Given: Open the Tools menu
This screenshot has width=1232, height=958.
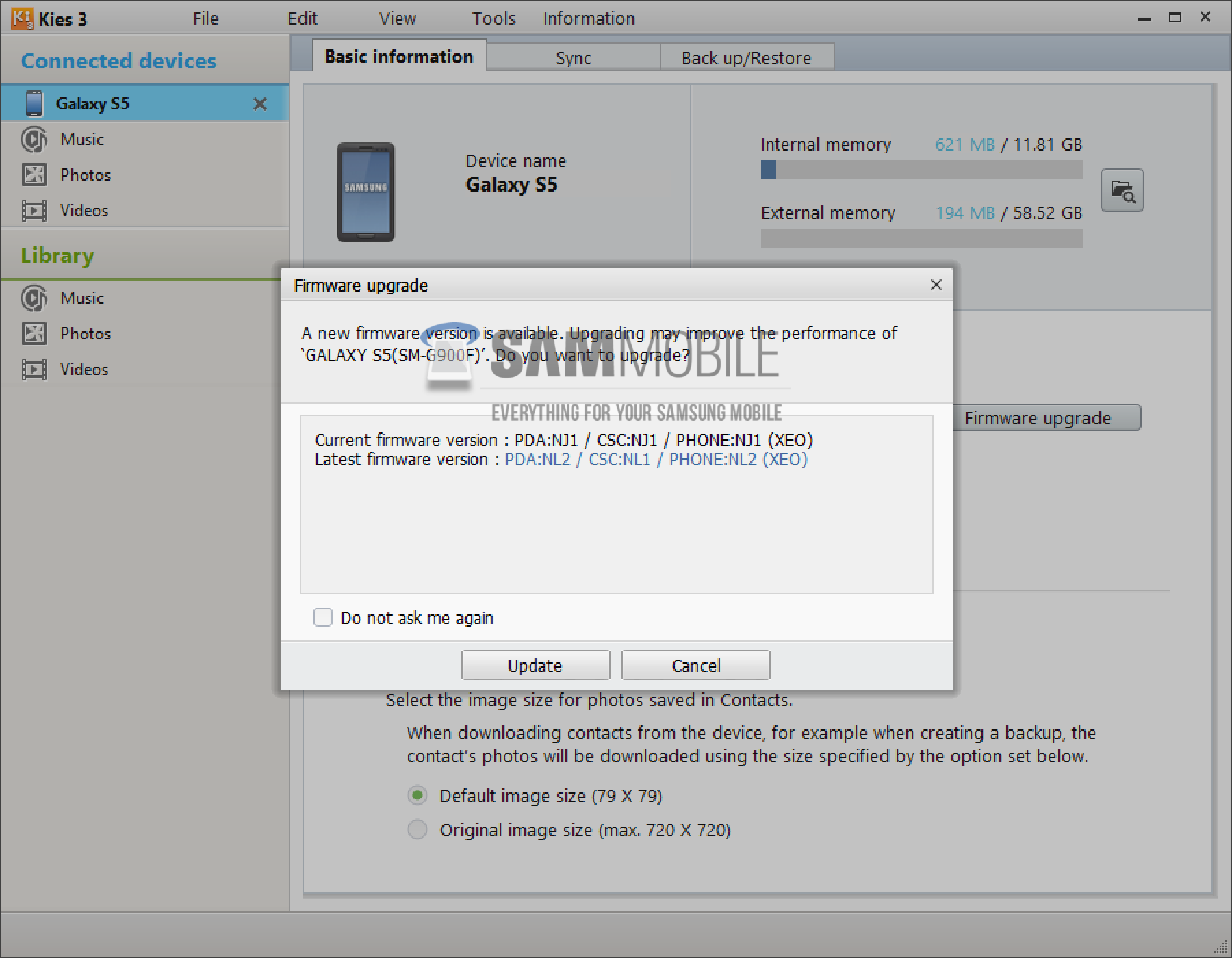Looking at the screenshot, I should (x=493, y=18).
